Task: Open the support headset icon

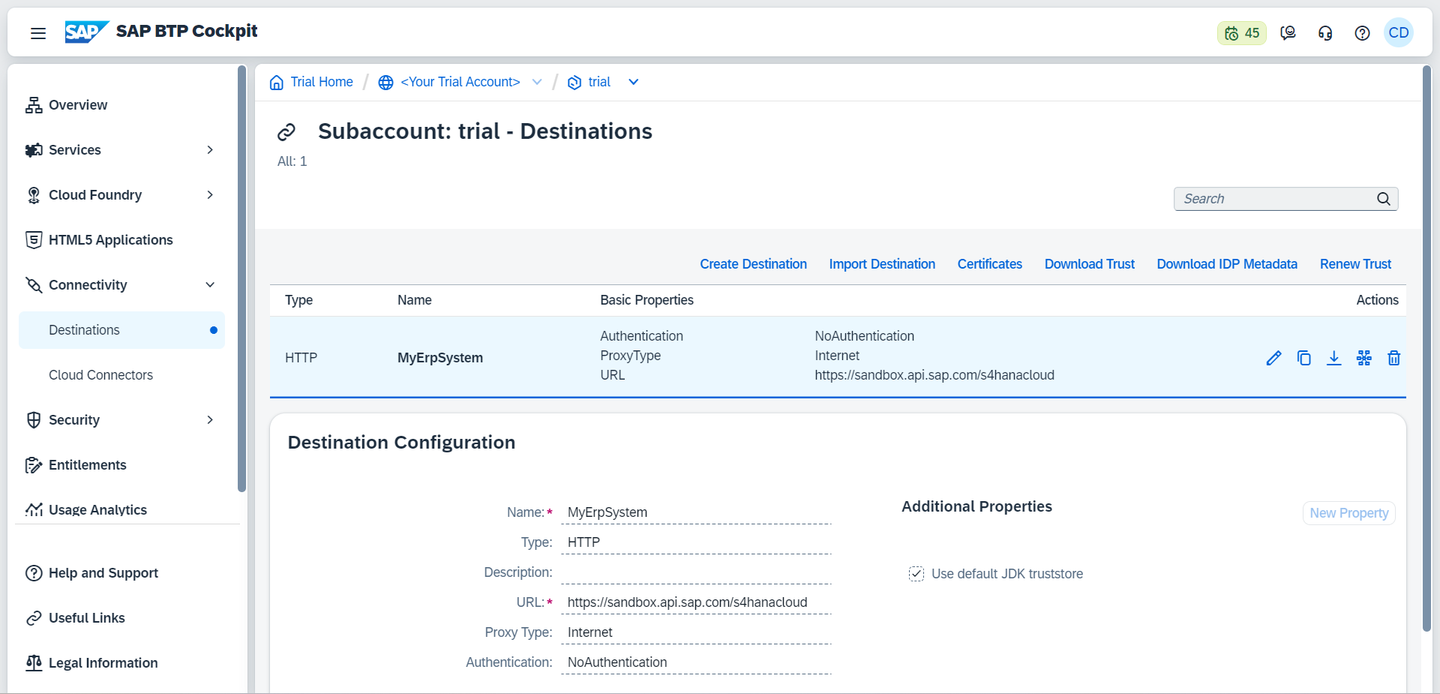Action: point(1326,33)
